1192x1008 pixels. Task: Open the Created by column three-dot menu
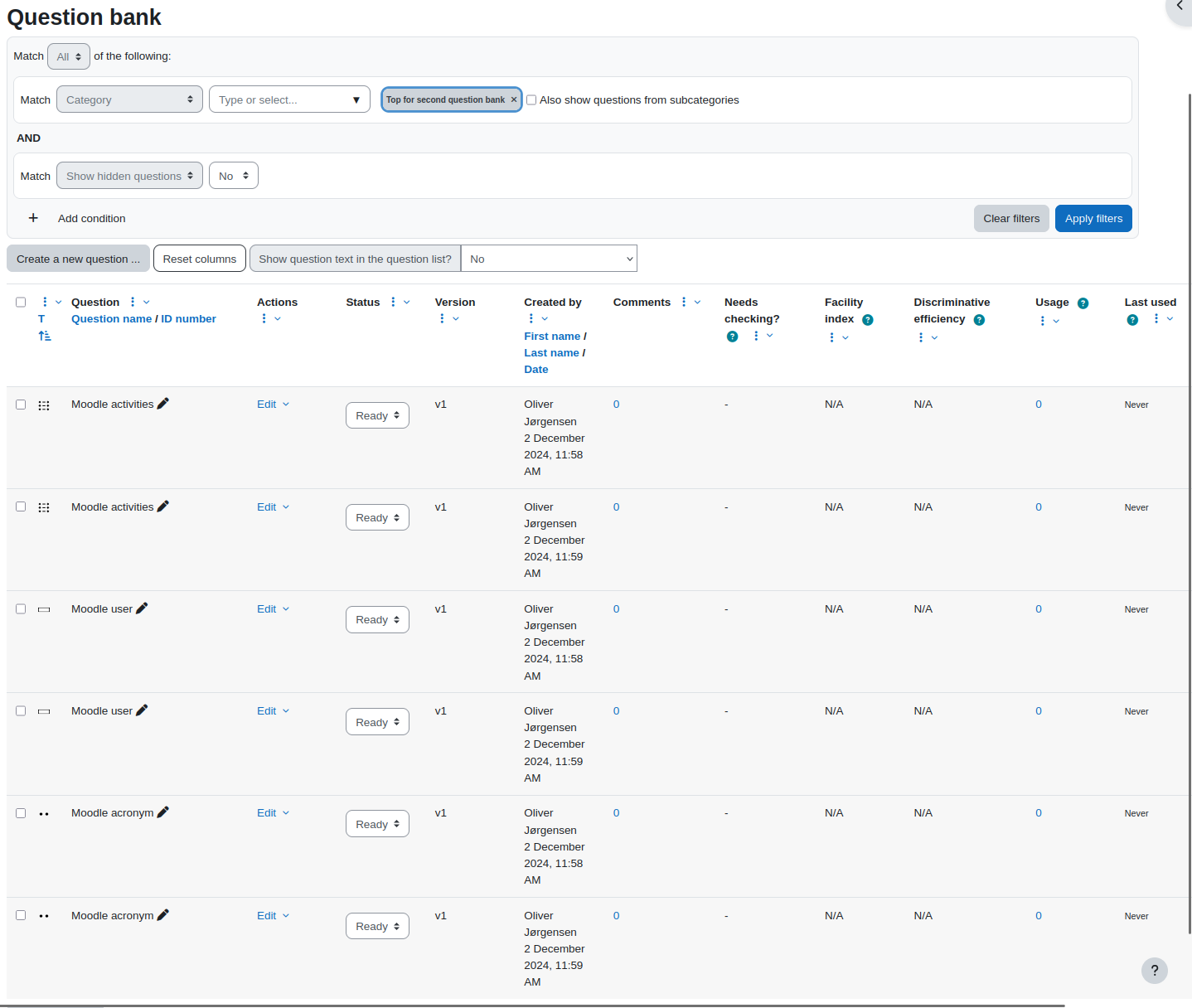[531, 318]
